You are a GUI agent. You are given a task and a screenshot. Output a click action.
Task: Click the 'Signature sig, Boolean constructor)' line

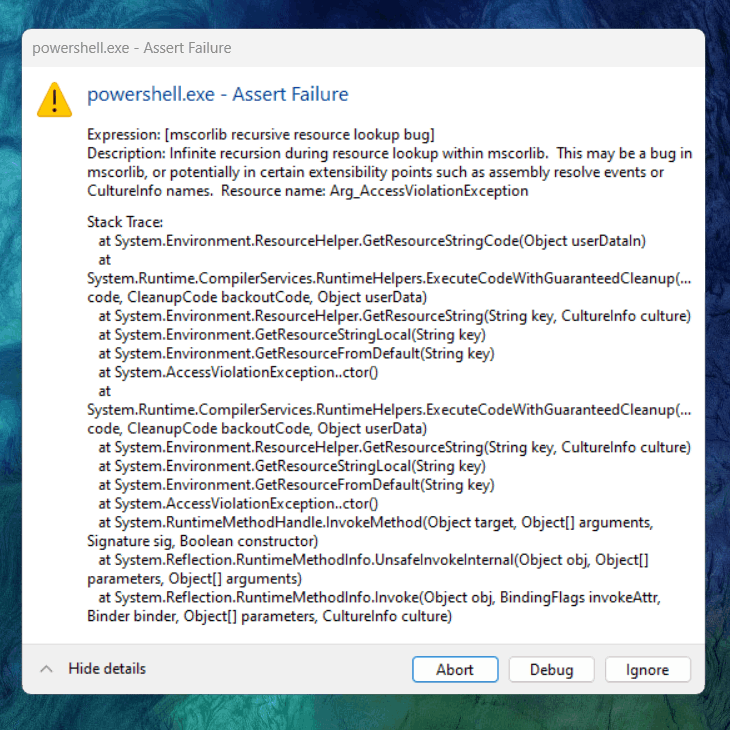(x=203, y=541)
